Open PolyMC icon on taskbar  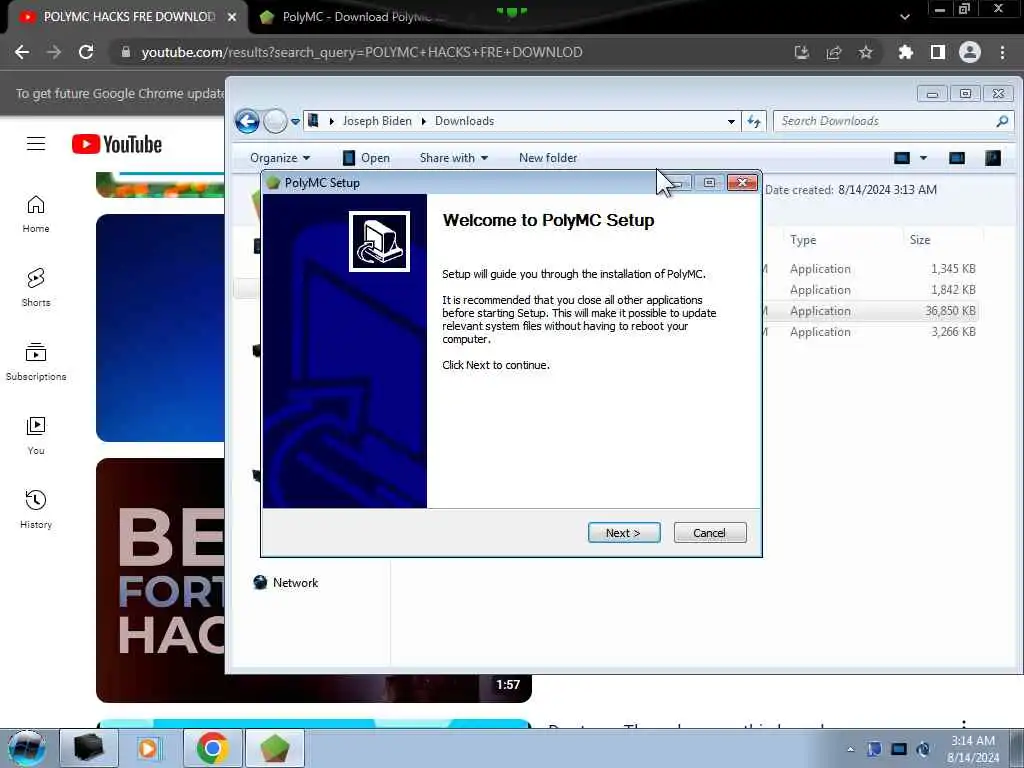tap(274, 748)
